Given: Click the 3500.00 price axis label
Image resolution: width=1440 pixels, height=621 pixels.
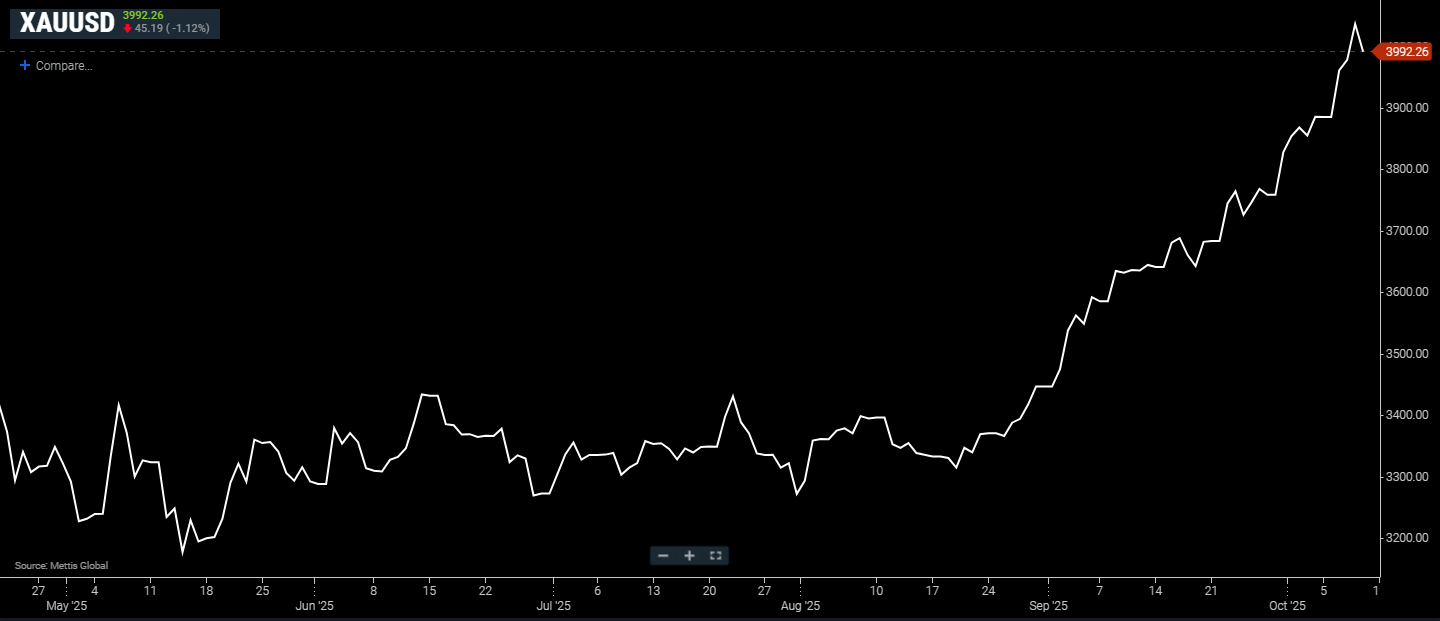Looking at the screenshot, I should [x=1409, y=354].
